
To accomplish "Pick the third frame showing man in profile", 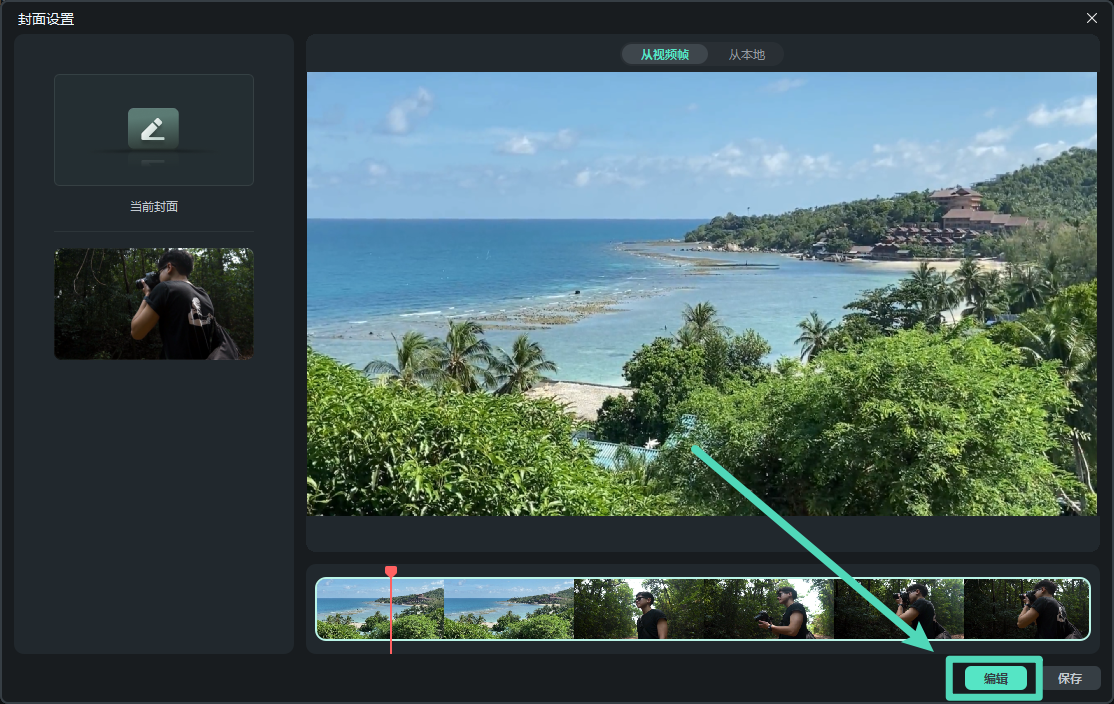I will (638, 609).
